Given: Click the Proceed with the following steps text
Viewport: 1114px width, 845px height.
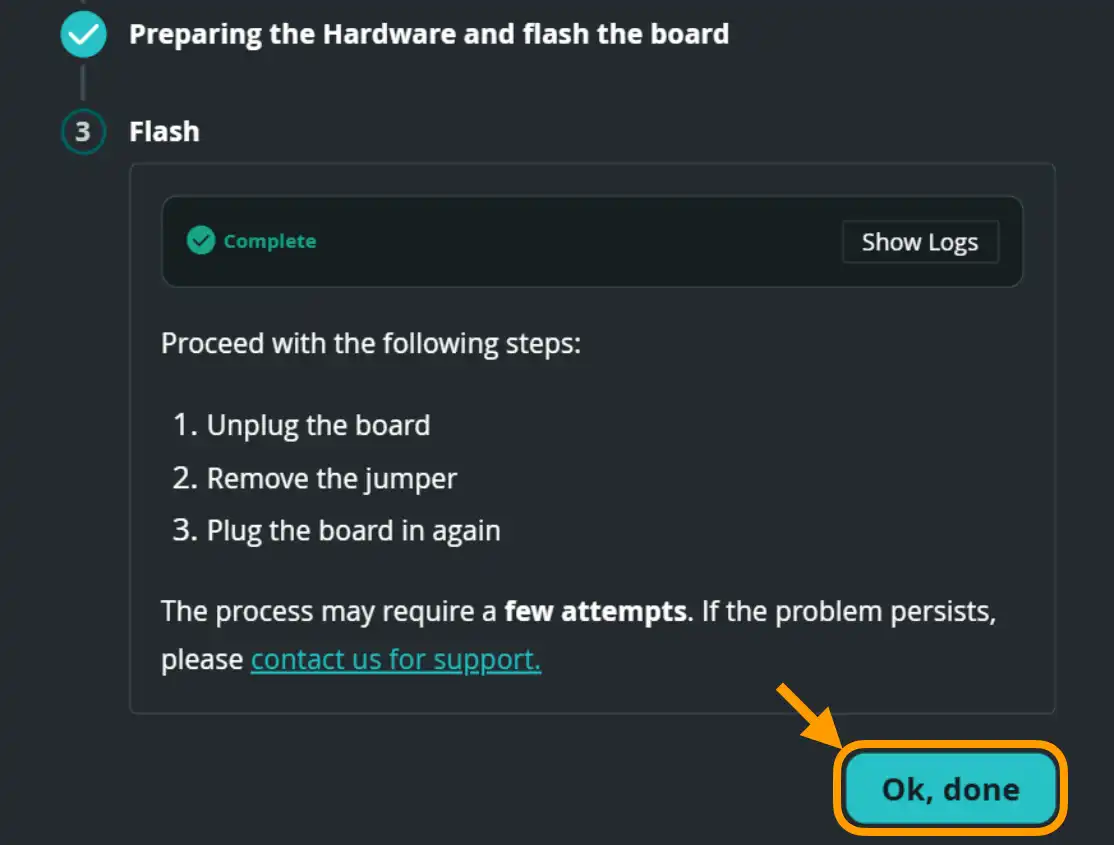Looking at the screenshot, I should [371, 344].
